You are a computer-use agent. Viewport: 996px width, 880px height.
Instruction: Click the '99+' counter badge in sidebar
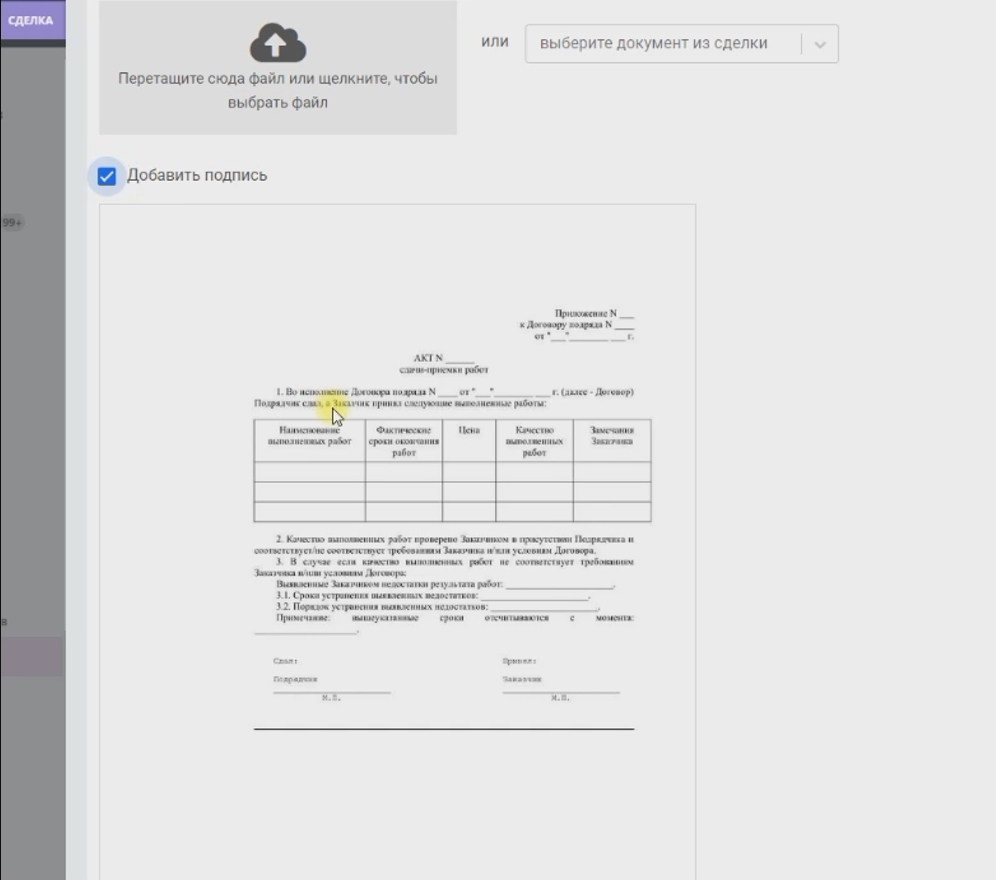(12, 222)
